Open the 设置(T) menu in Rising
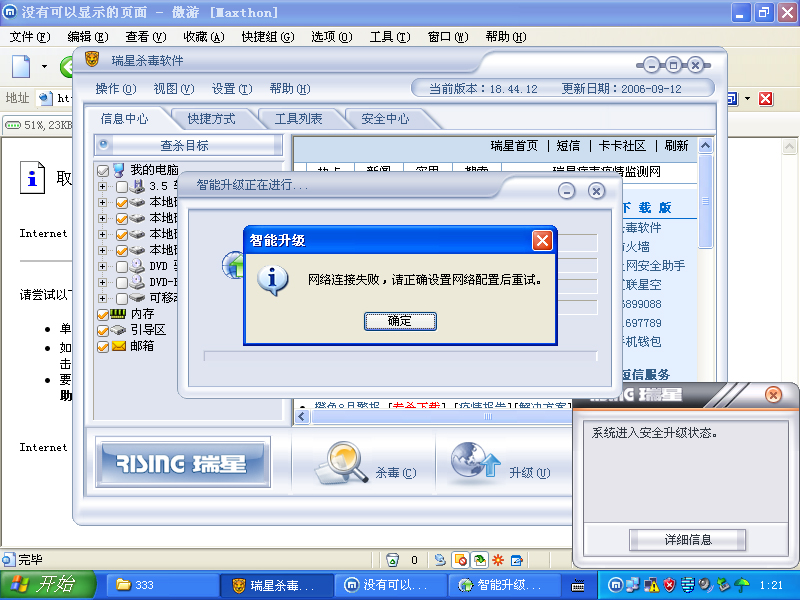 pos(232,89)
